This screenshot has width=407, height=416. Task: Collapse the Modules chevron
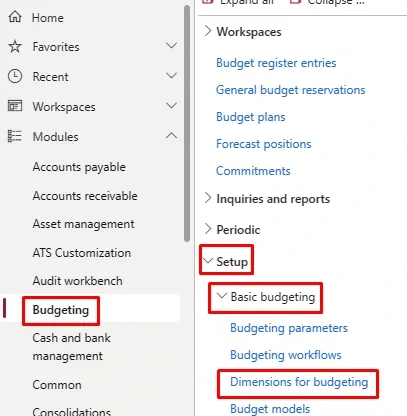tap(171, 135)
